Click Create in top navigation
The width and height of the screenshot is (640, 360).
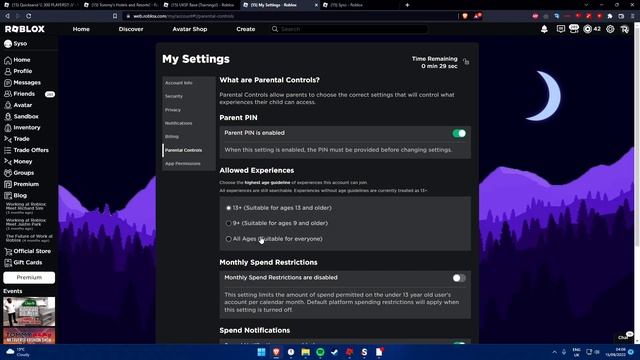[246, 29]
